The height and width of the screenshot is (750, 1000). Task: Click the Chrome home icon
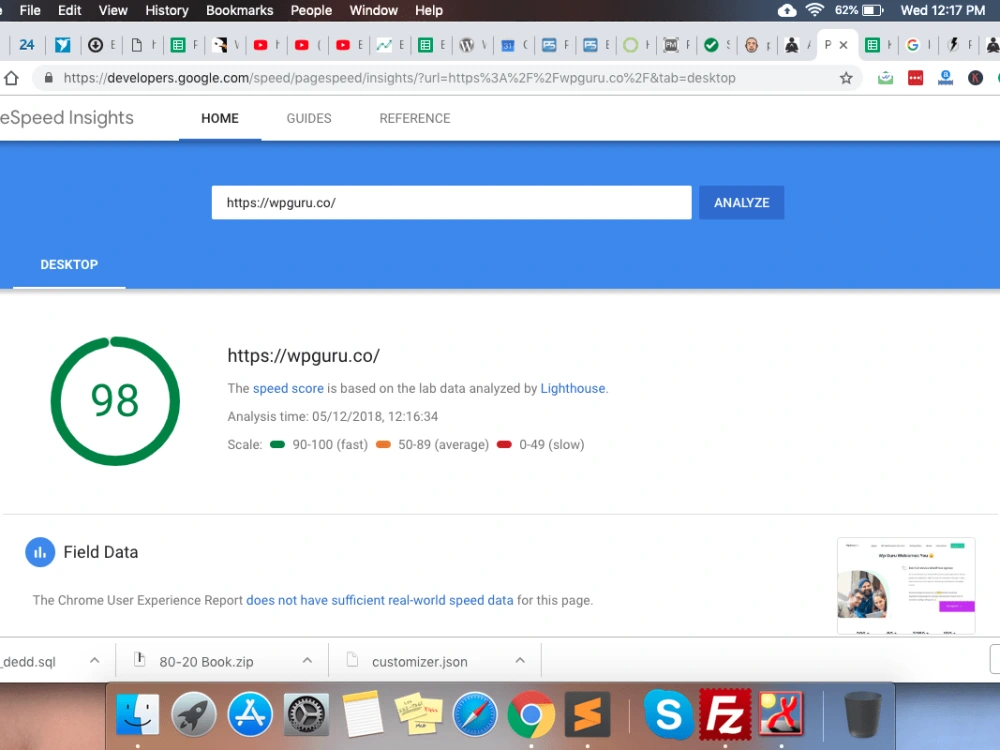pos(11,78)
